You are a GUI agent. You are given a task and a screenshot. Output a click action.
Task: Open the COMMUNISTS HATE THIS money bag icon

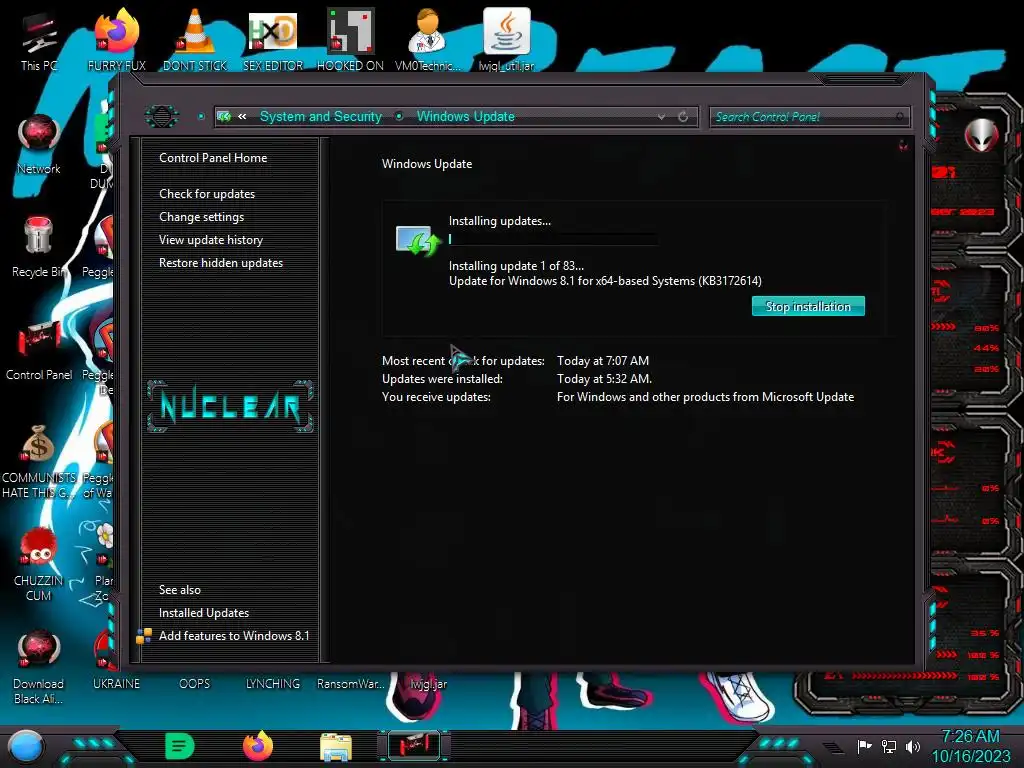(x=39, y=461)
